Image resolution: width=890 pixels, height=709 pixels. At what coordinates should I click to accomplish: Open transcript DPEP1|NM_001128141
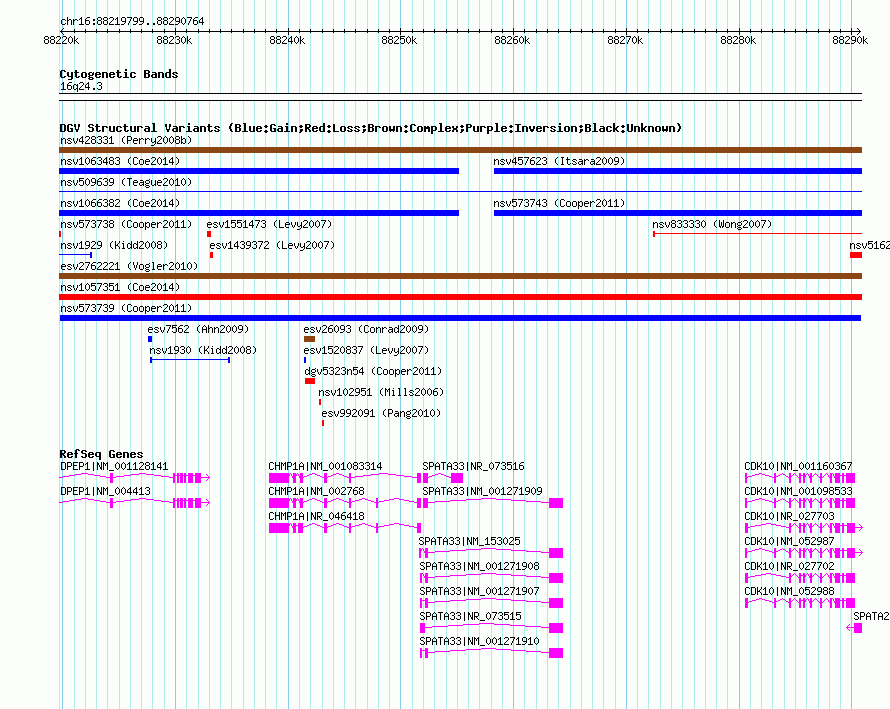[x=114, y=467]
